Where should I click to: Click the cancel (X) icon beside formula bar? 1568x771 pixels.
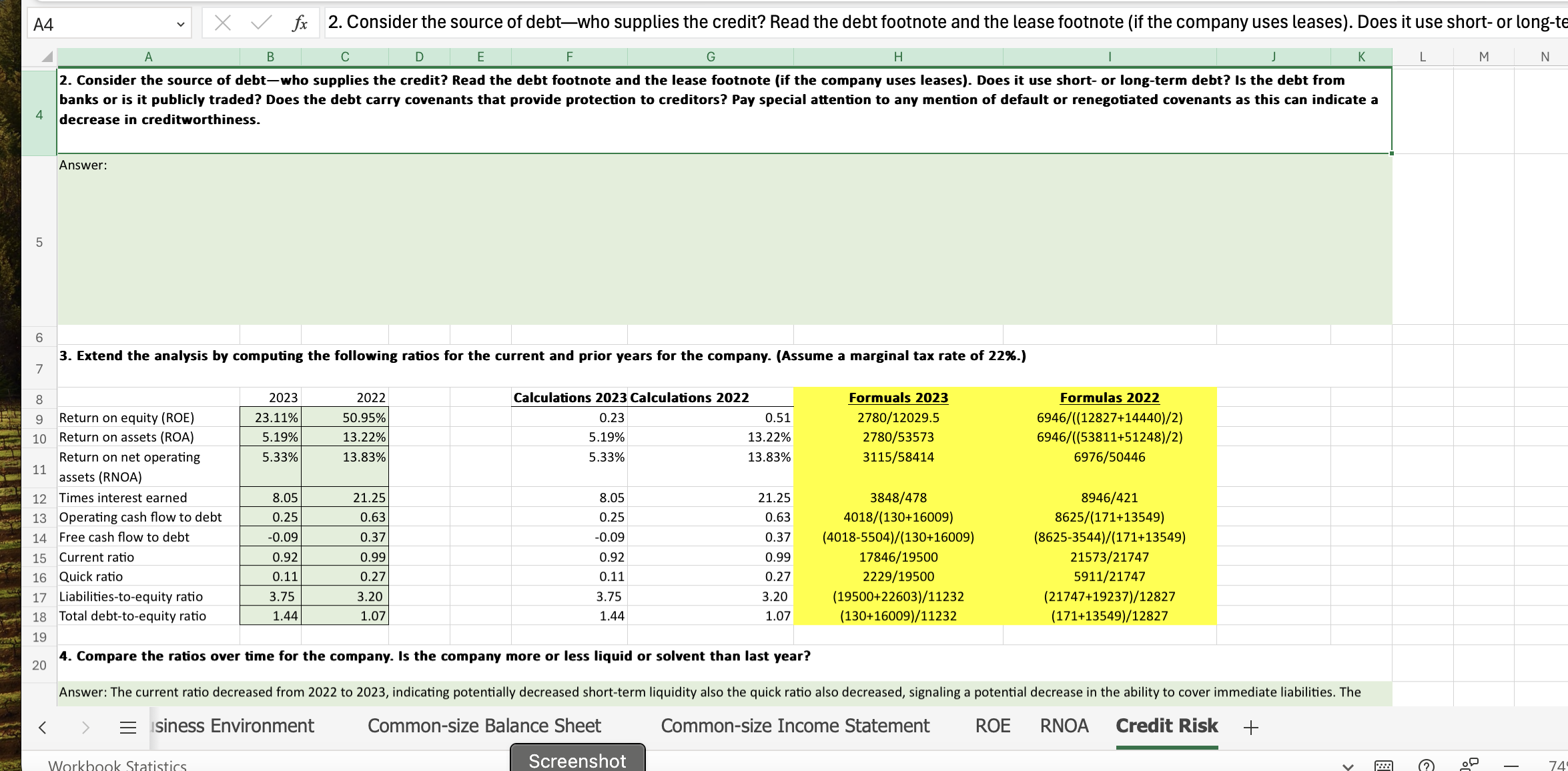coord(222,22)
